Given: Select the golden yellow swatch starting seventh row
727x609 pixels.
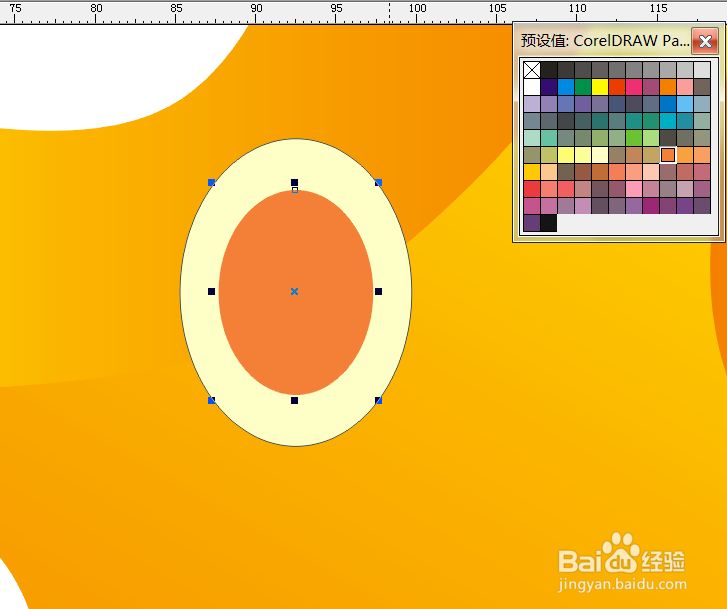Looking at the screenshot, I should [x=532, y=172].
